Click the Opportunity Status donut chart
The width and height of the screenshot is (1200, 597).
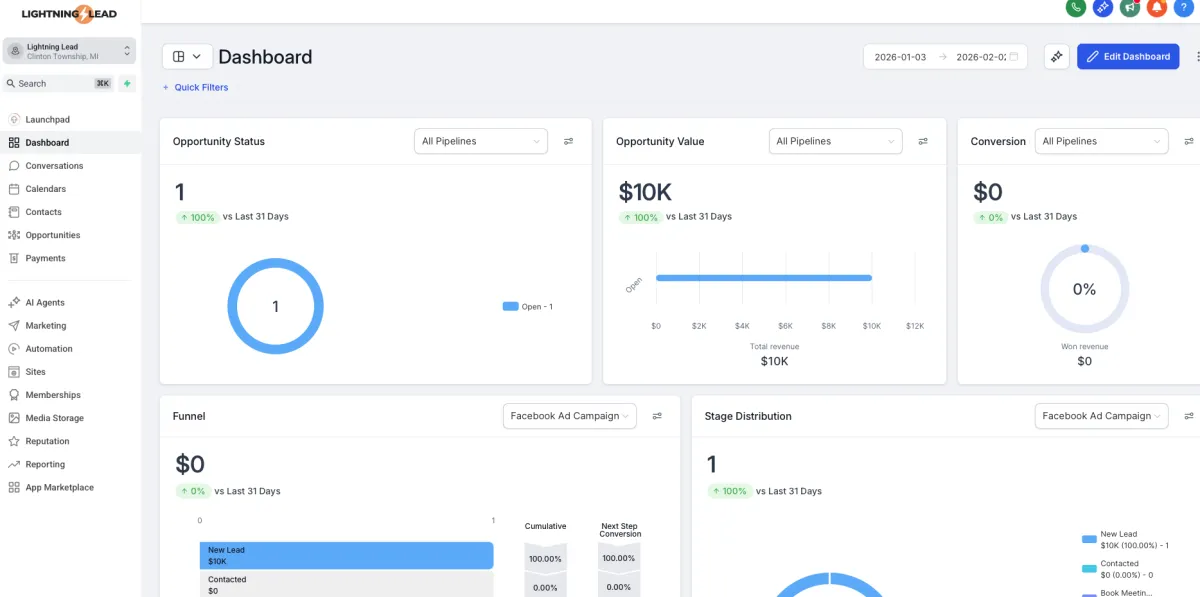coord(276,307)
